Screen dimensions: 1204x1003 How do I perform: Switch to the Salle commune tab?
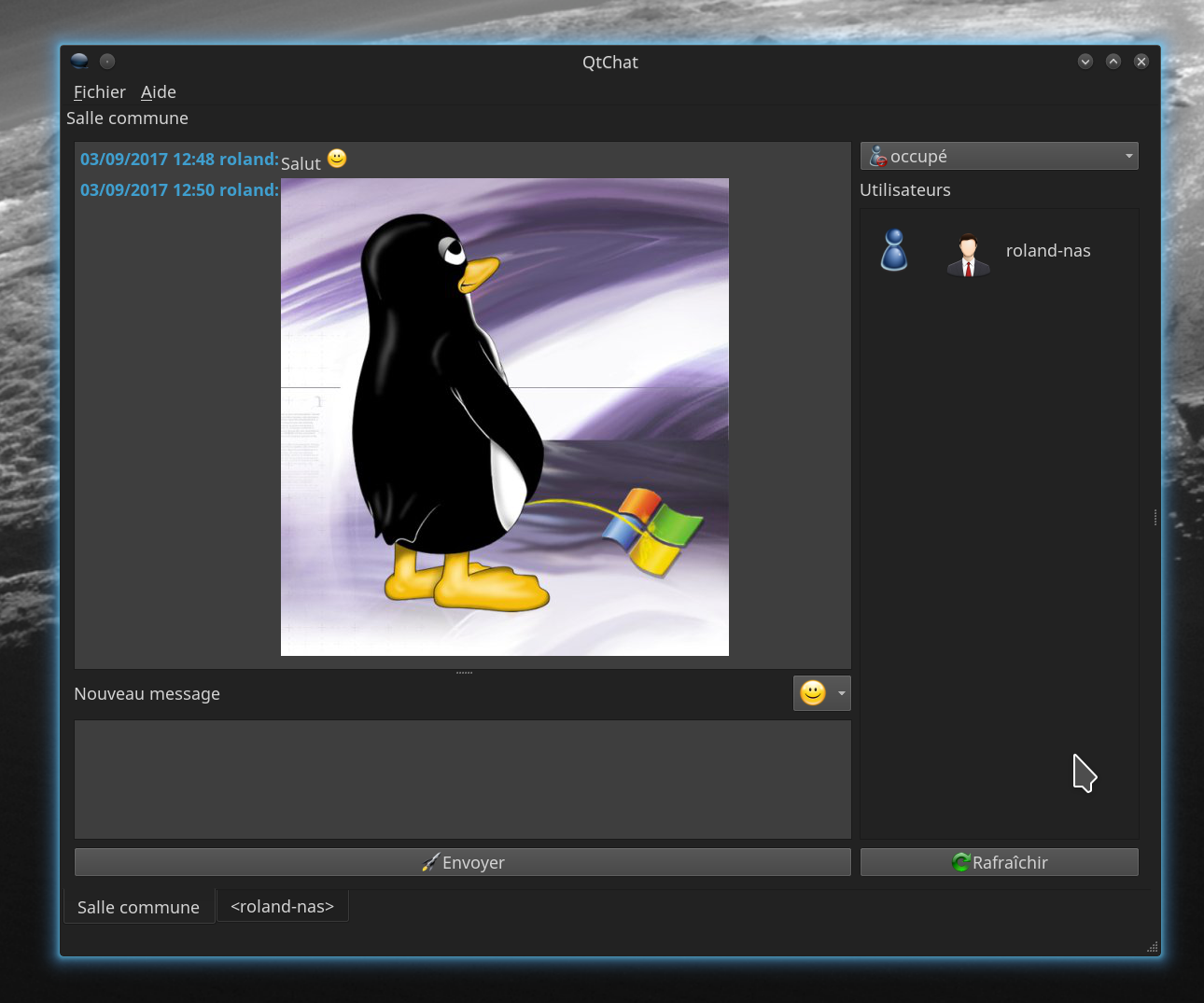tap(138, 907)
